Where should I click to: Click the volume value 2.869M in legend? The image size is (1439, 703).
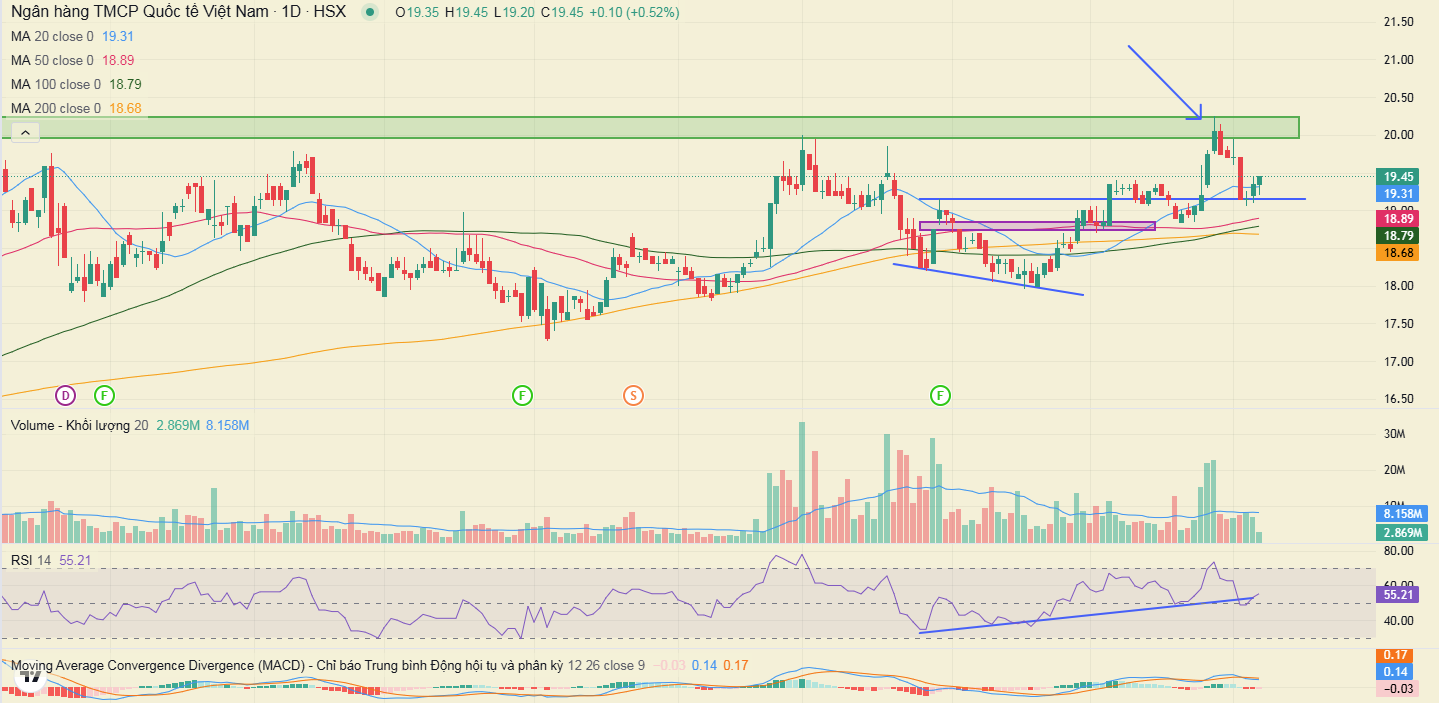pos(178,425)
